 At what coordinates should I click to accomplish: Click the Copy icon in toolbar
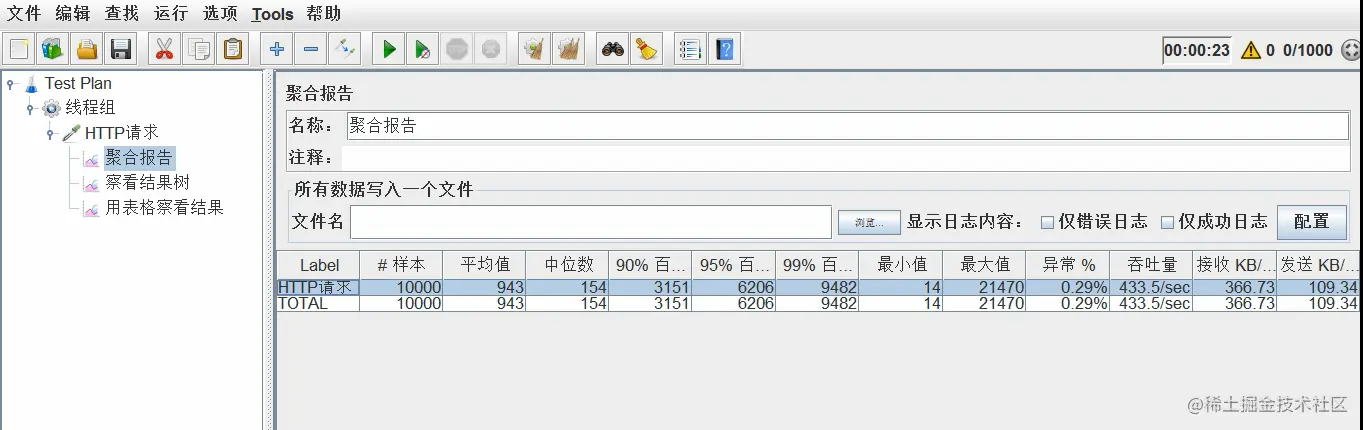tap(199, 48)
